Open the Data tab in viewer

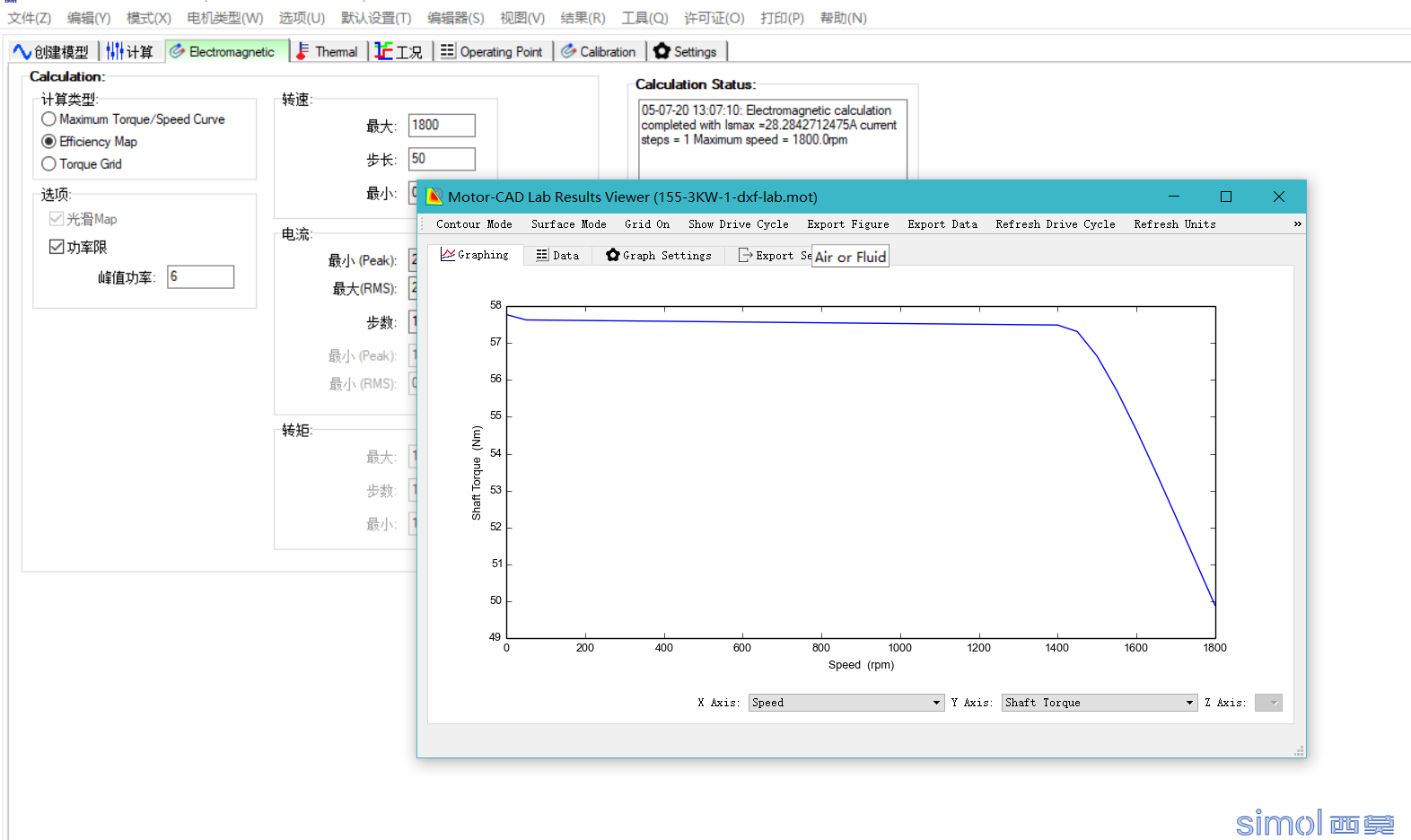click(557, 255)
